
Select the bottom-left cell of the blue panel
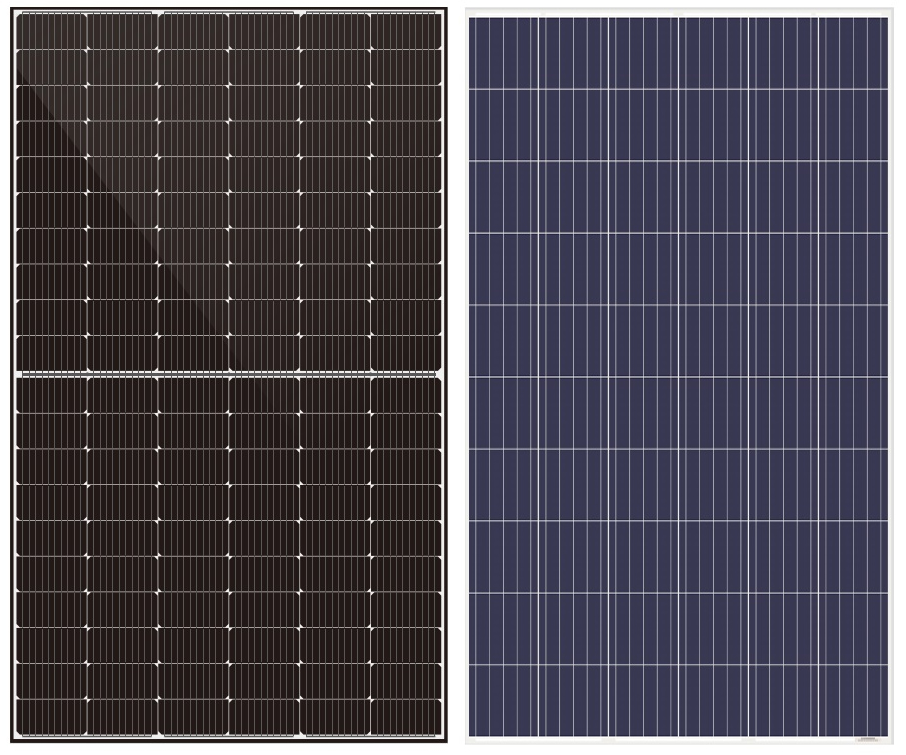tap(504, 700)
